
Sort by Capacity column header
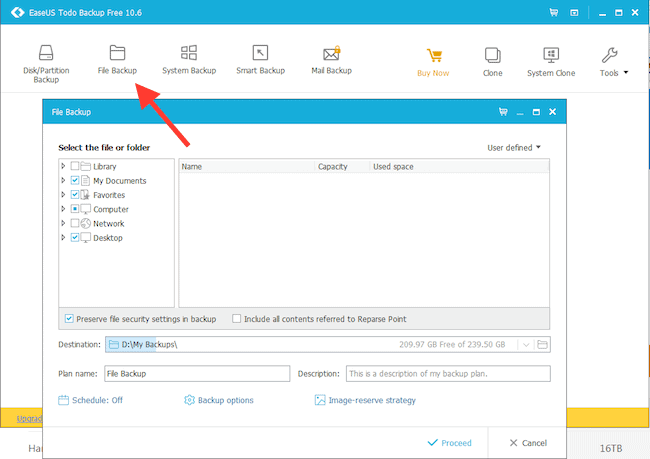342,167
